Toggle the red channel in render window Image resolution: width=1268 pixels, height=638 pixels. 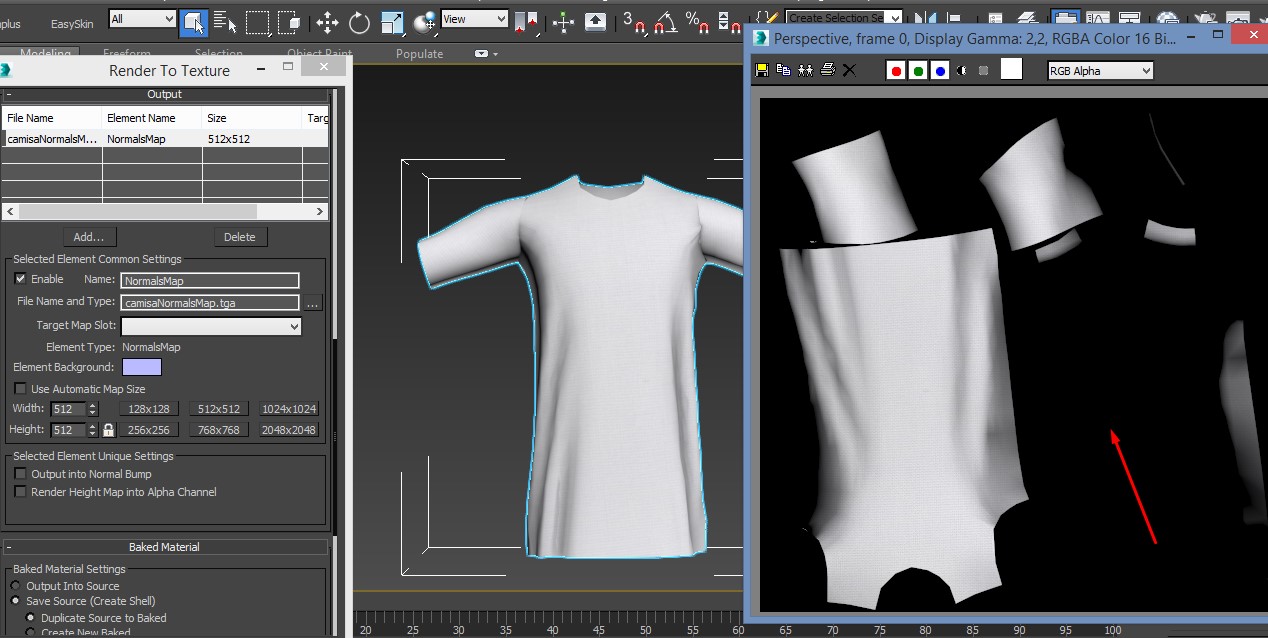[895, 70]
